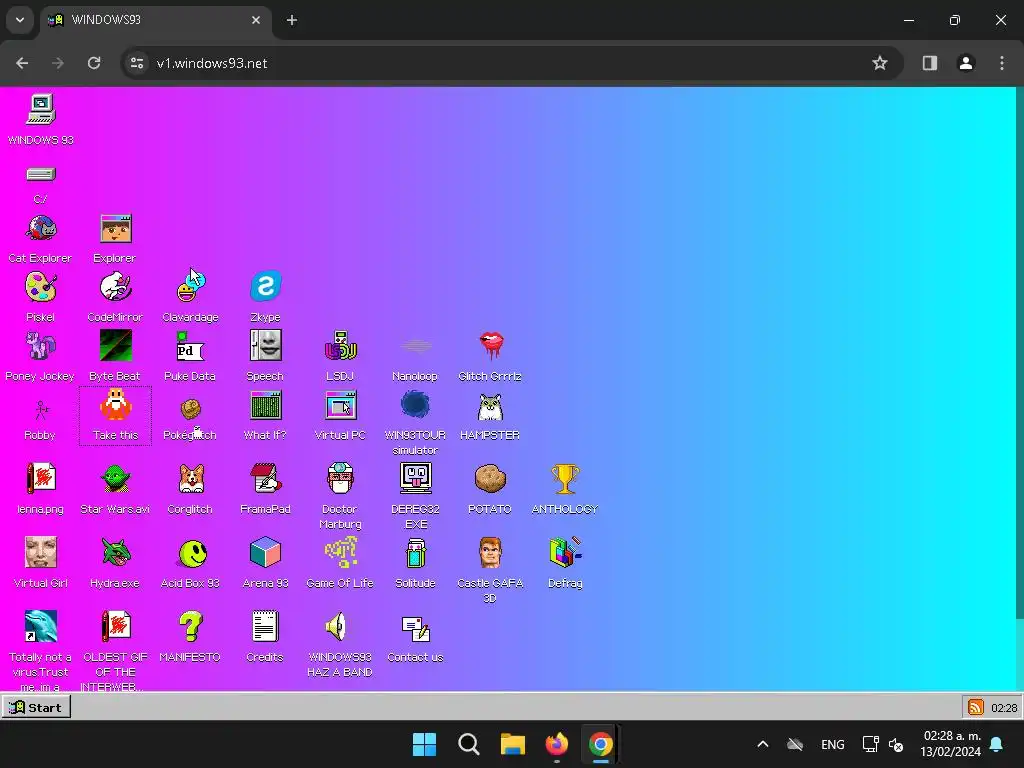The image size is (1024, 768).
Task: Bookmark this page with the star
Action: 880,63
